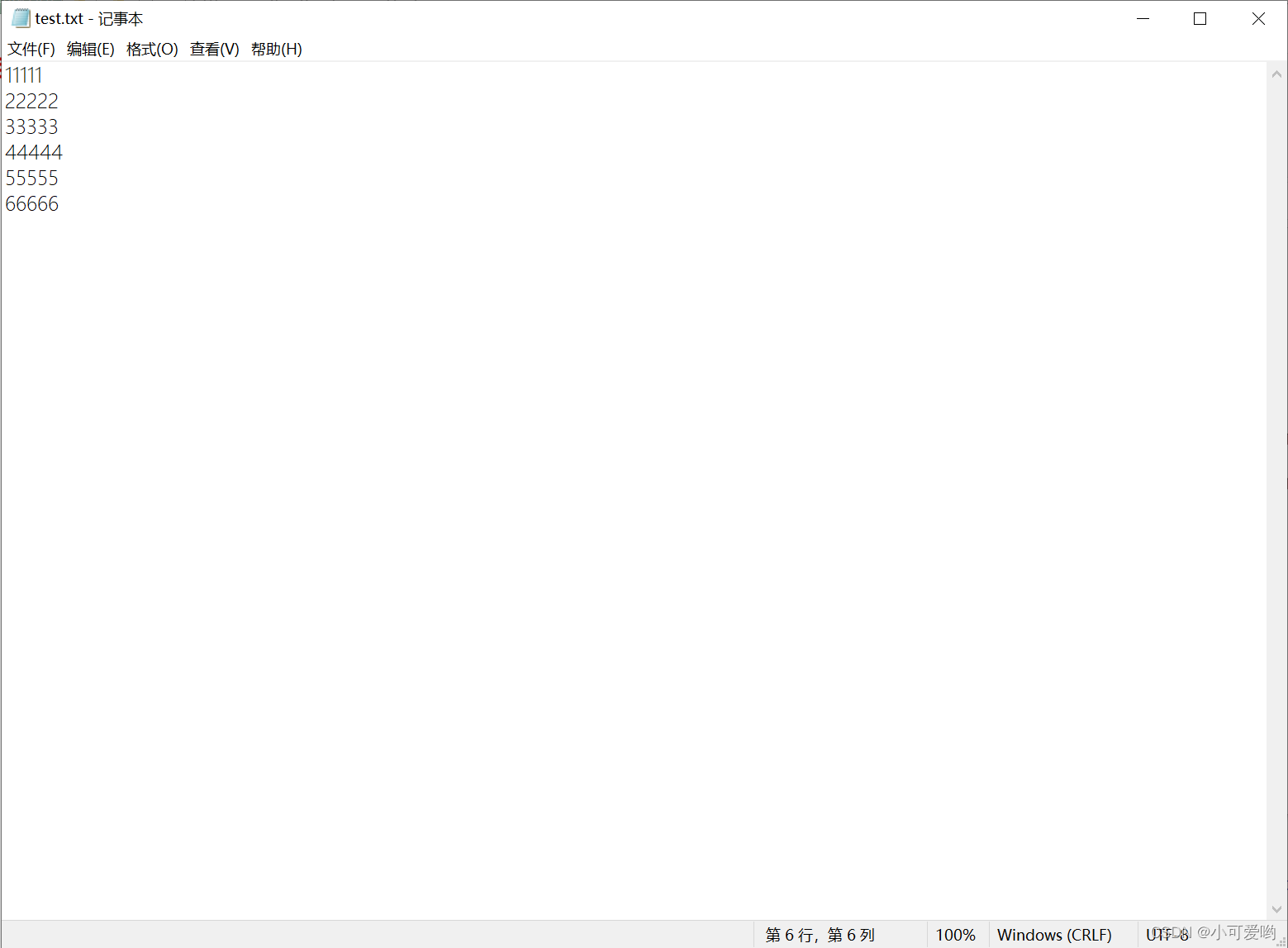Viewport: 1288px width, 948px height.
Task: Place cursor in line 11111
Action: click(x=24, y=75)
